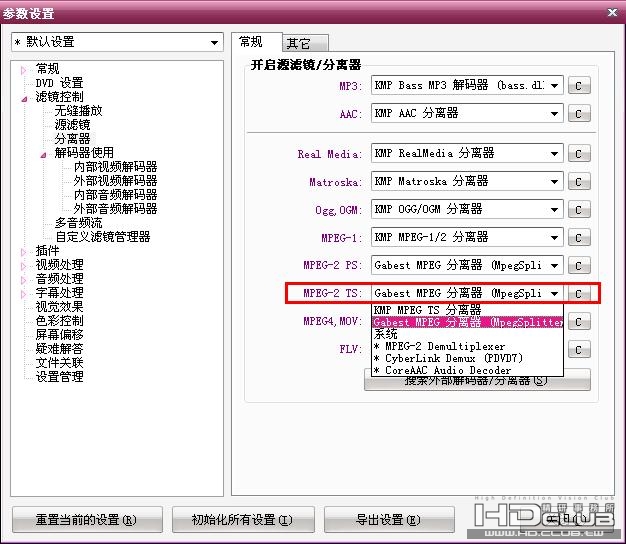Image resolution: width=626 pixels, height=544 pixels.
Task: Open the Real Media splitter dropdown
Action: tap(467, 153)
